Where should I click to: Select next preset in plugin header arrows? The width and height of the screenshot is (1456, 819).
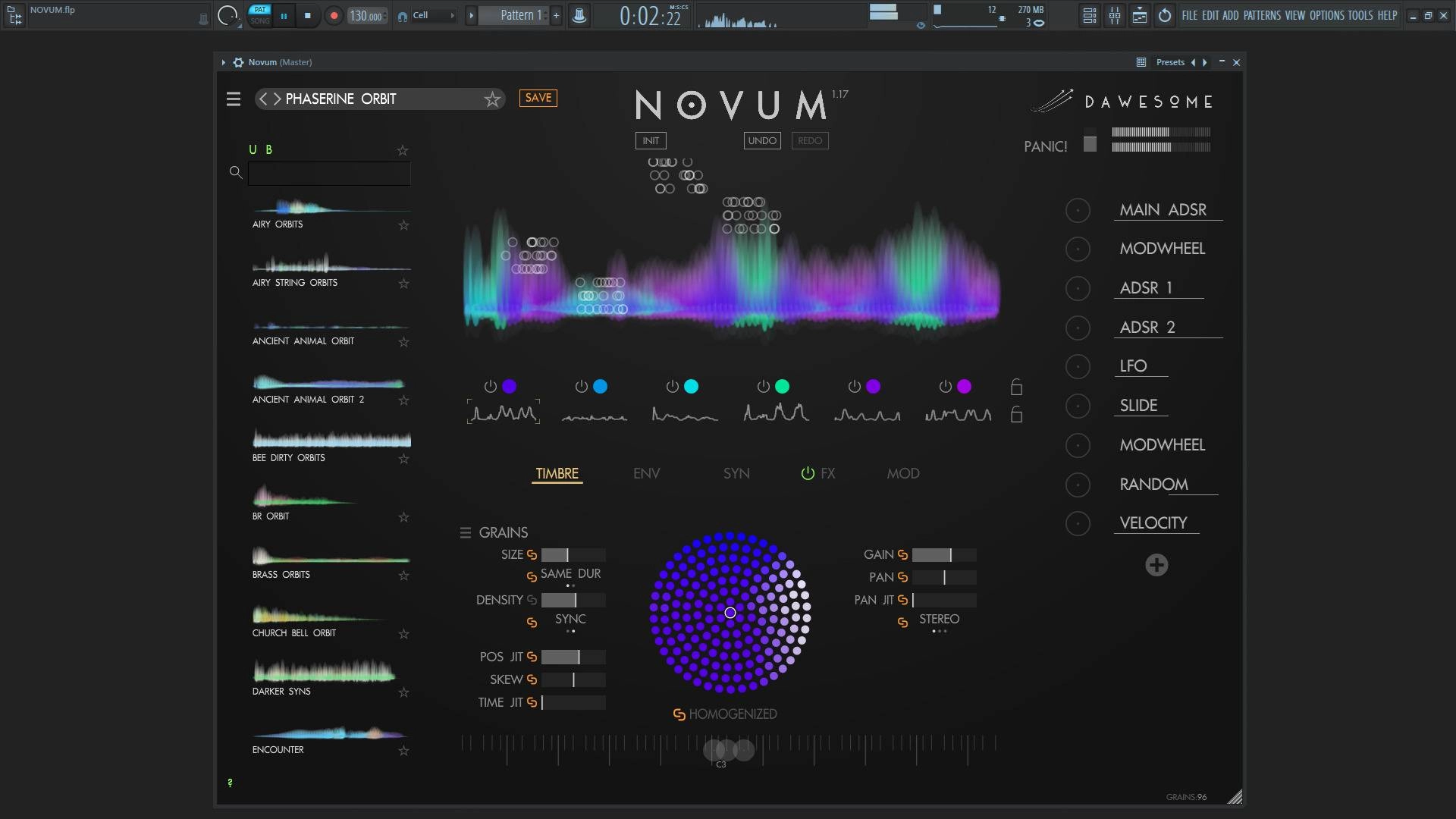click(x=1205, y=62)
